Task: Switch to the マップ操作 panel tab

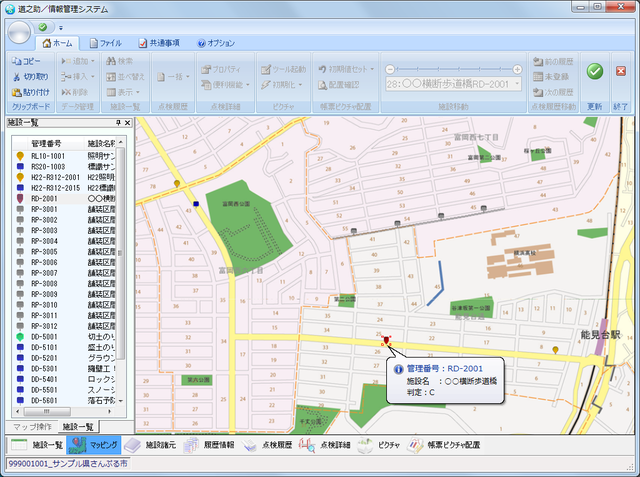Action: tap(32, 427)
